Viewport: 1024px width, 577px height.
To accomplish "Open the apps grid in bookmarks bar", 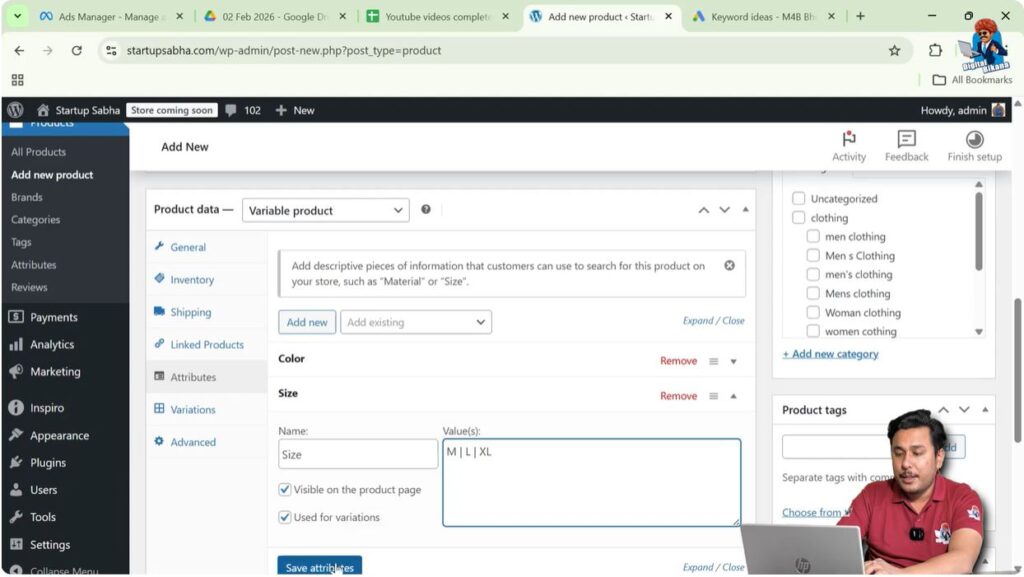I will point(18,80).
